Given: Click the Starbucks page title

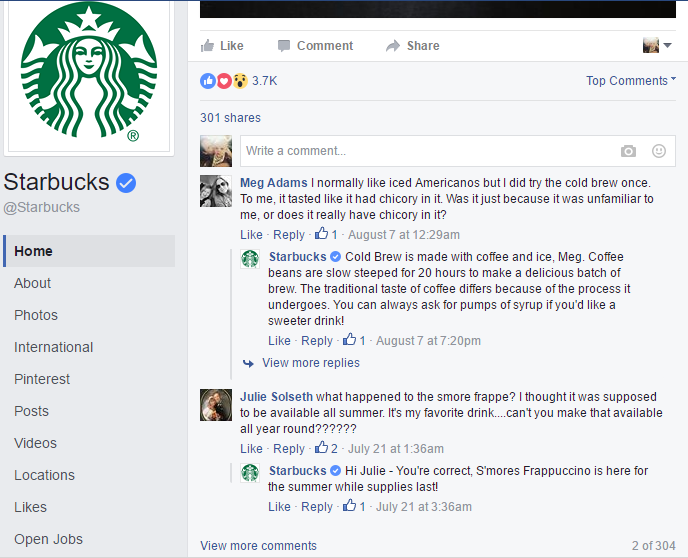Looking at the screenshot, I should 56,182.
